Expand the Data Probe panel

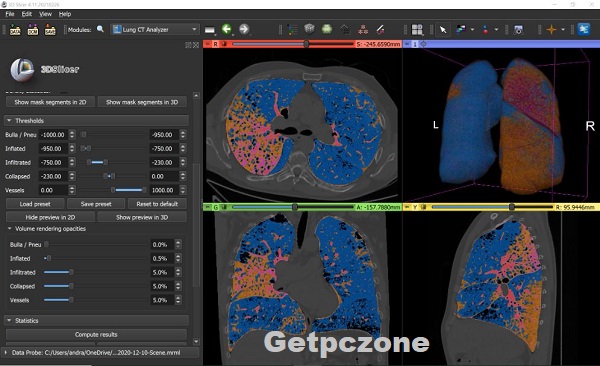[6, 353]
